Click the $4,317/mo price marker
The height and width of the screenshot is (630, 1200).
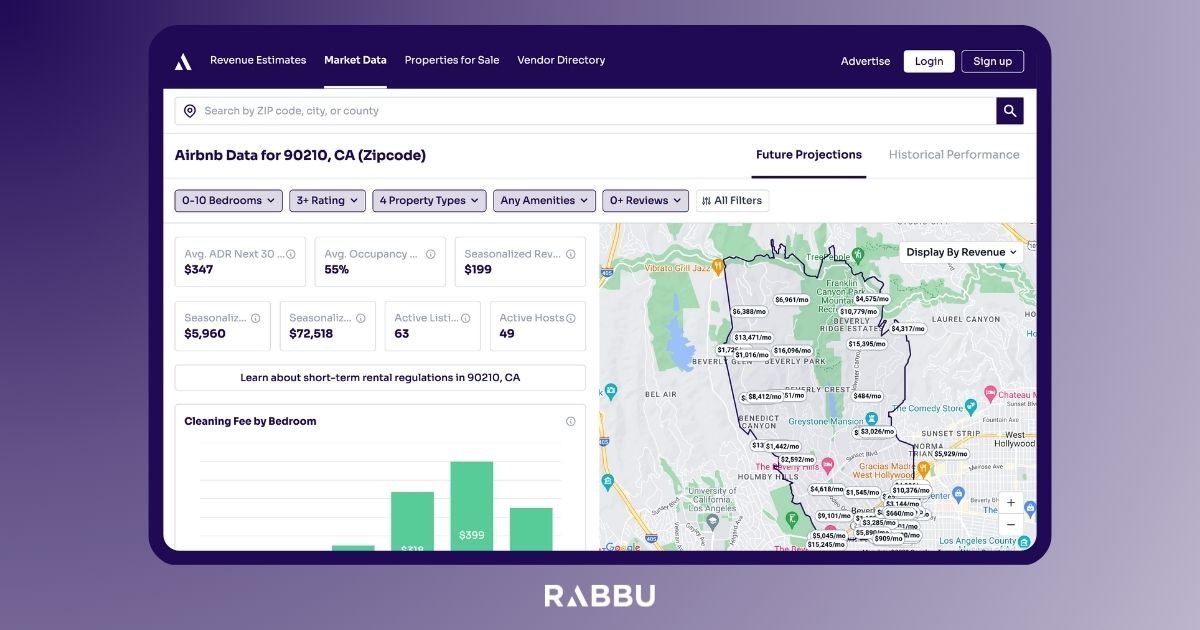tap(907, 329)
